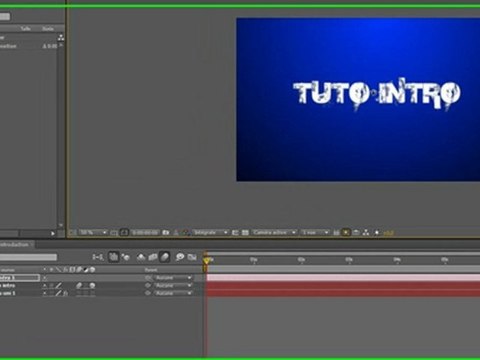The height and width of the screenshot is (360, 480).
Task: Open grid and guide options icon
Action: [114, 232]
